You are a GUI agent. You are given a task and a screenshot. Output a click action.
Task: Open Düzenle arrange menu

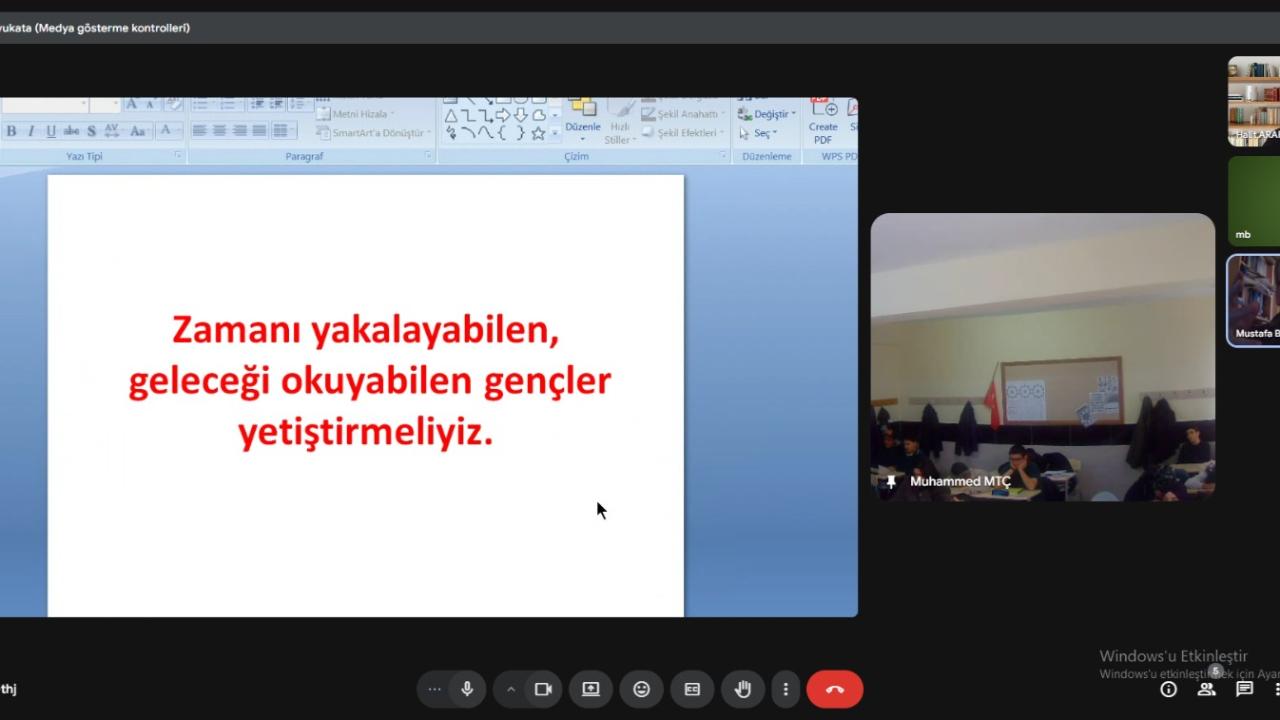[x=583, y=121]
